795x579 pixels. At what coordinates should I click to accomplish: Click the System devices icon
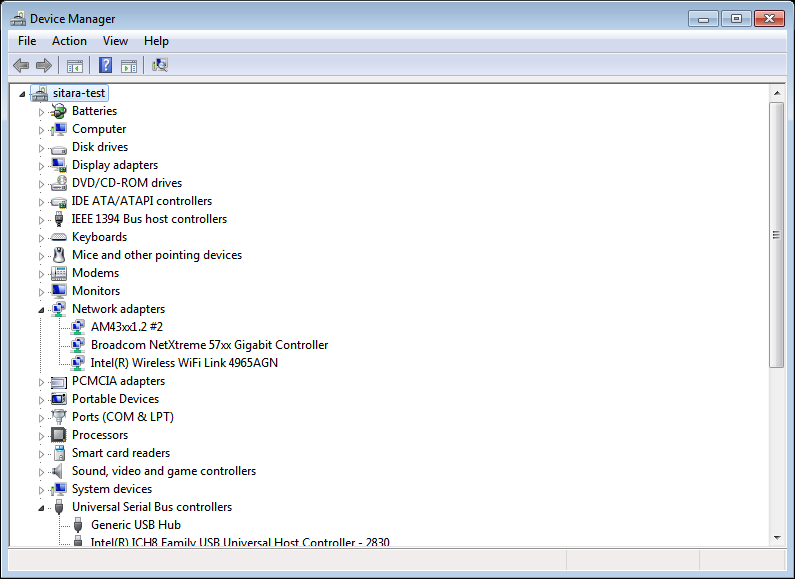[x=59, y=489]
